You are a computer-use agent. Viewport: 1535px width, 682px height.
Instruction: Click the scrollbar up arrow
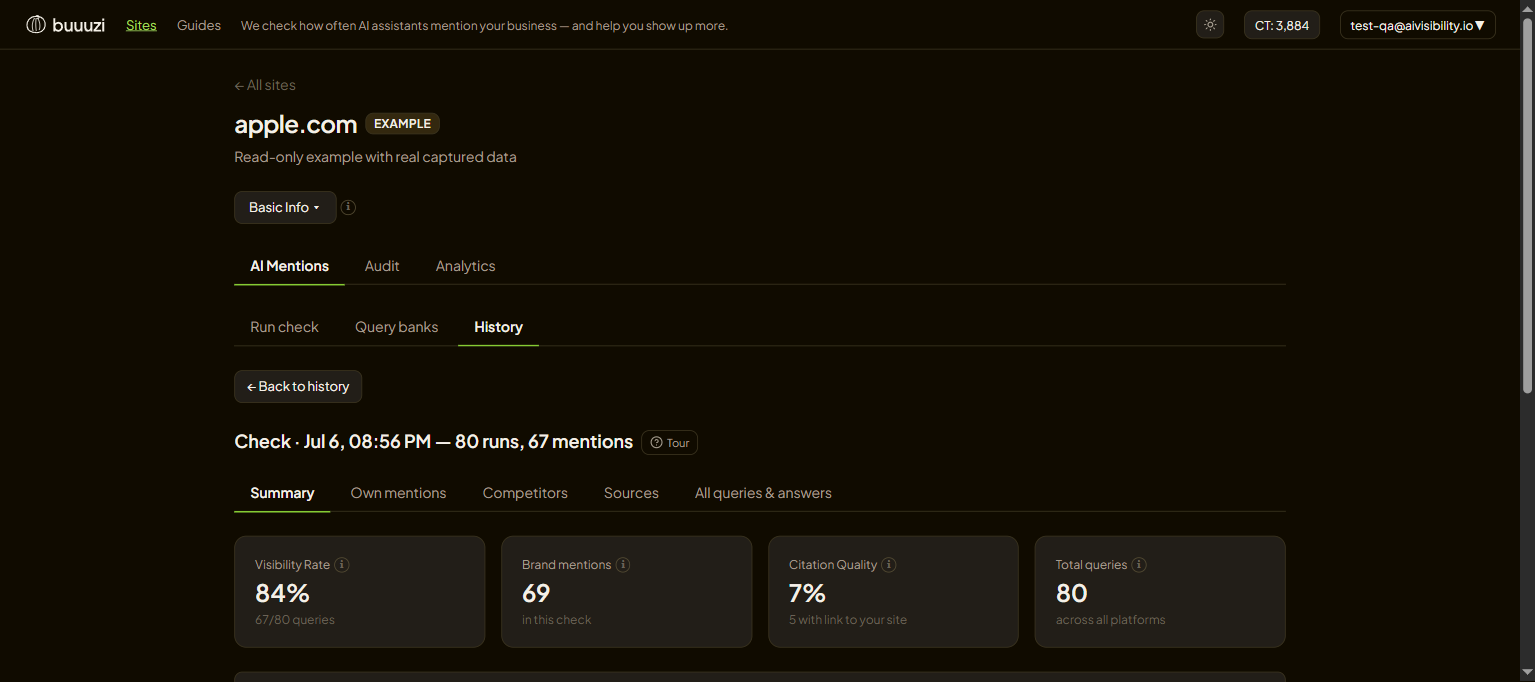coord(1527,8)
